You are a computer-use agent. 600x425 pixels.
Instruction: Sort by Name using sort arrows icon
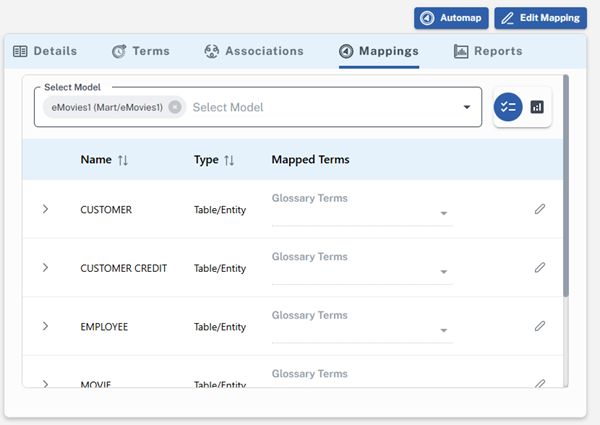click(123, 160)
